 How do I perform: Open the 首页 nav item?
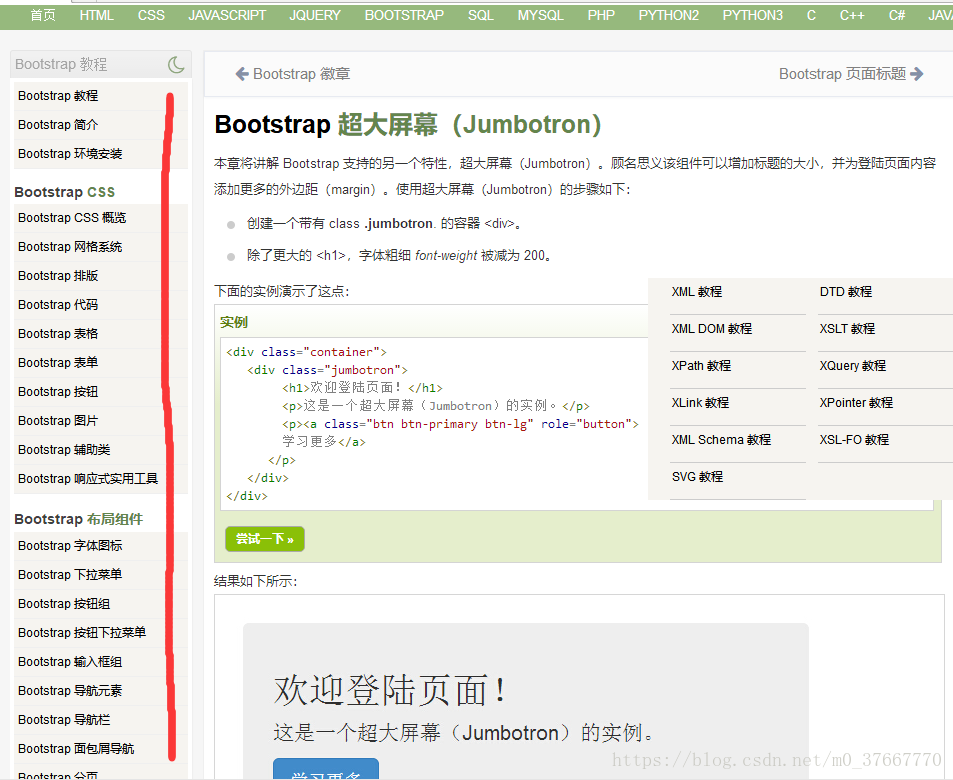[43, 15]
